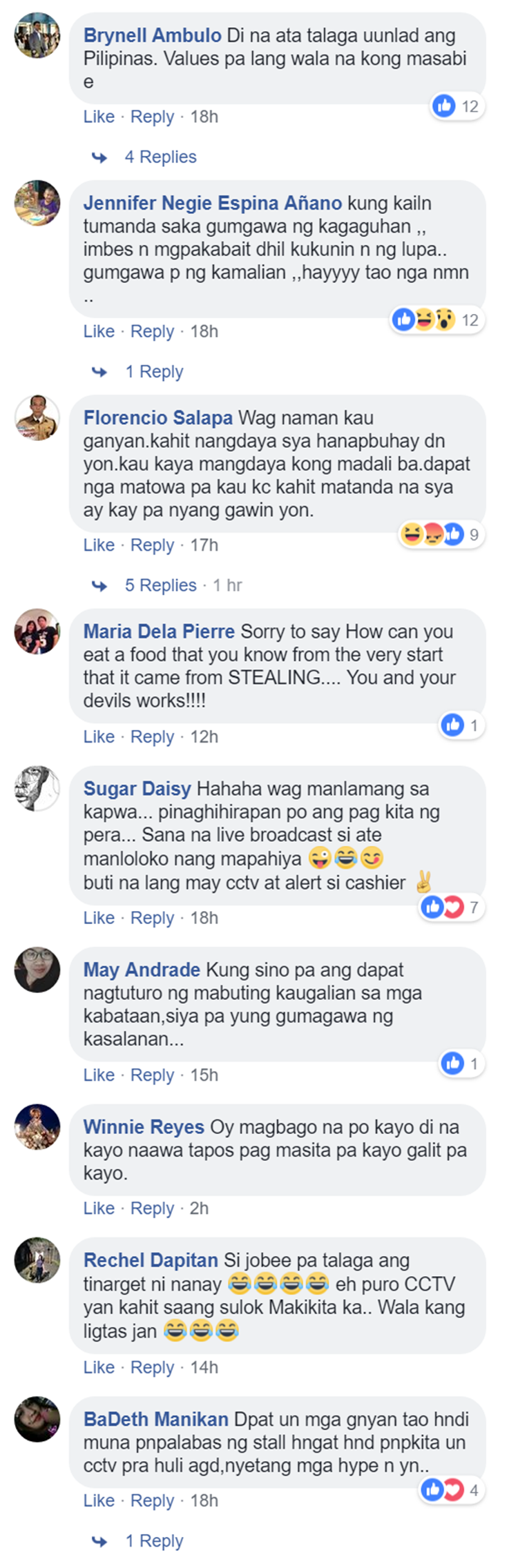Like Rechel Dapitan's comment

99,1367
